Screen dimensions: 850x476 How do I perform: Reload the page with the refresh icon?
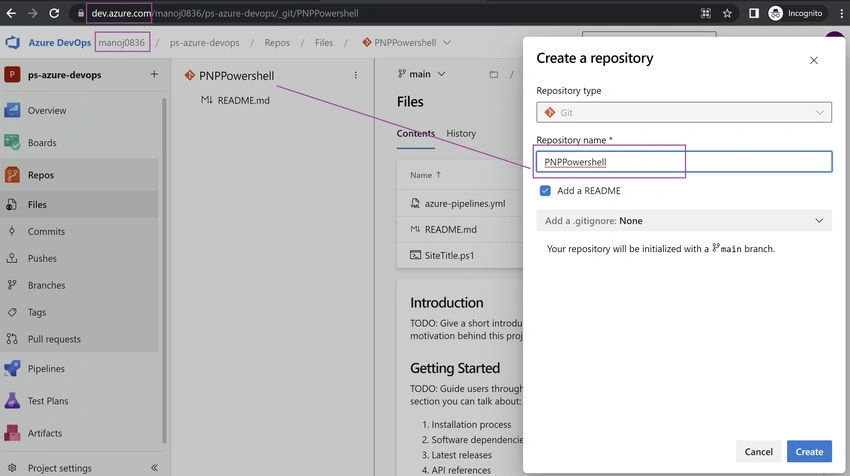tap(54, 13)
